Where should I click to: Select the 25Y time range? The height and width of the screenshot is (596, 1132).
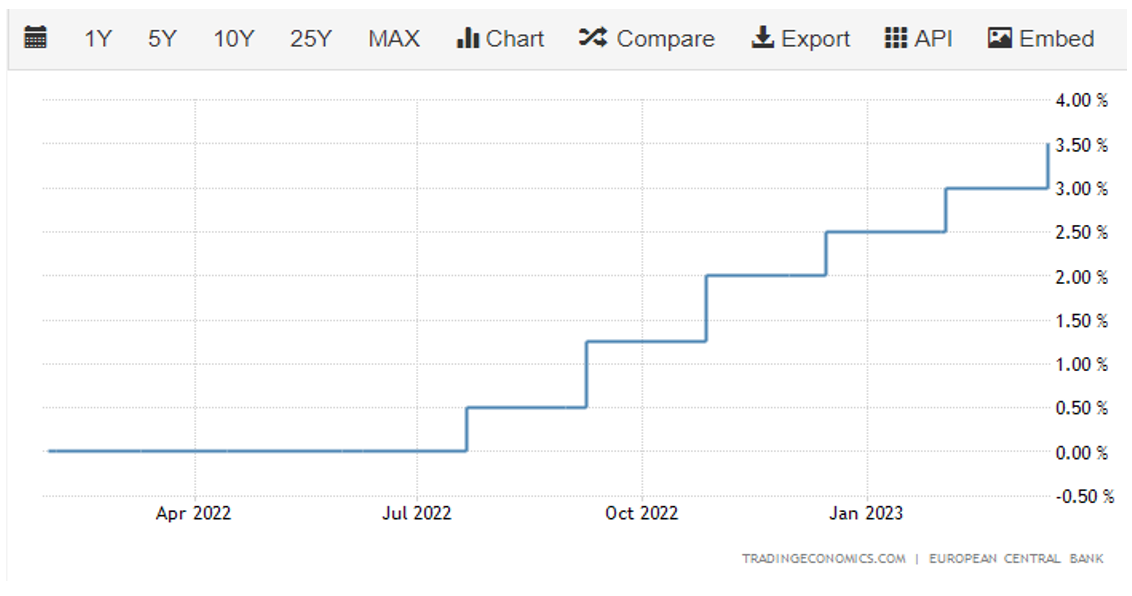click(311, 39)
